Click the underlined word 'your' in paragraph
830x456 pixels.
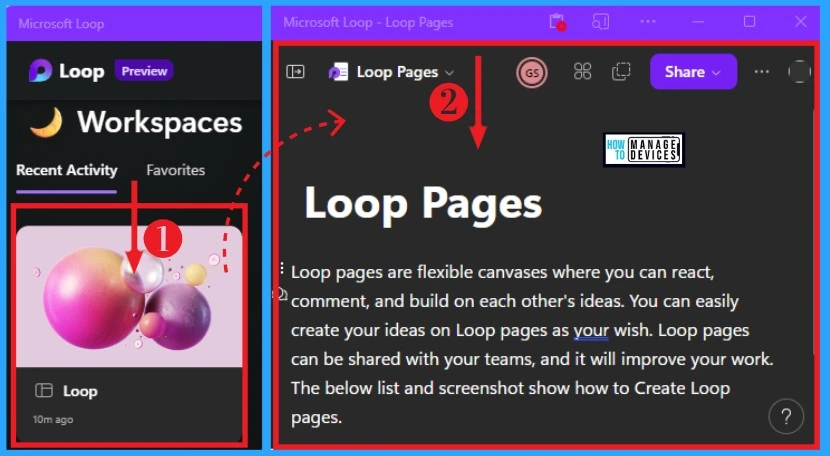click(x=591, y=330)
